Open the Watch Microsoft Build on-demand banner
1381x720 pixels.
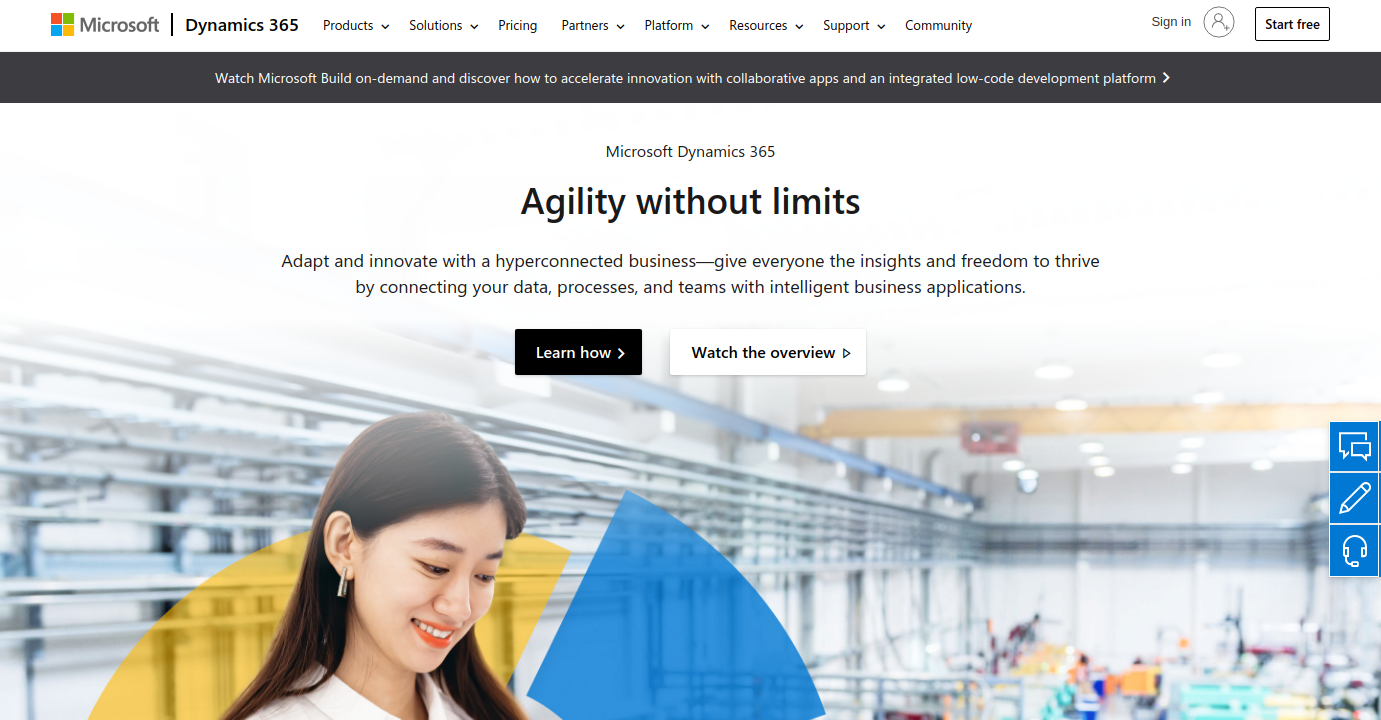(x=691, y=78)
